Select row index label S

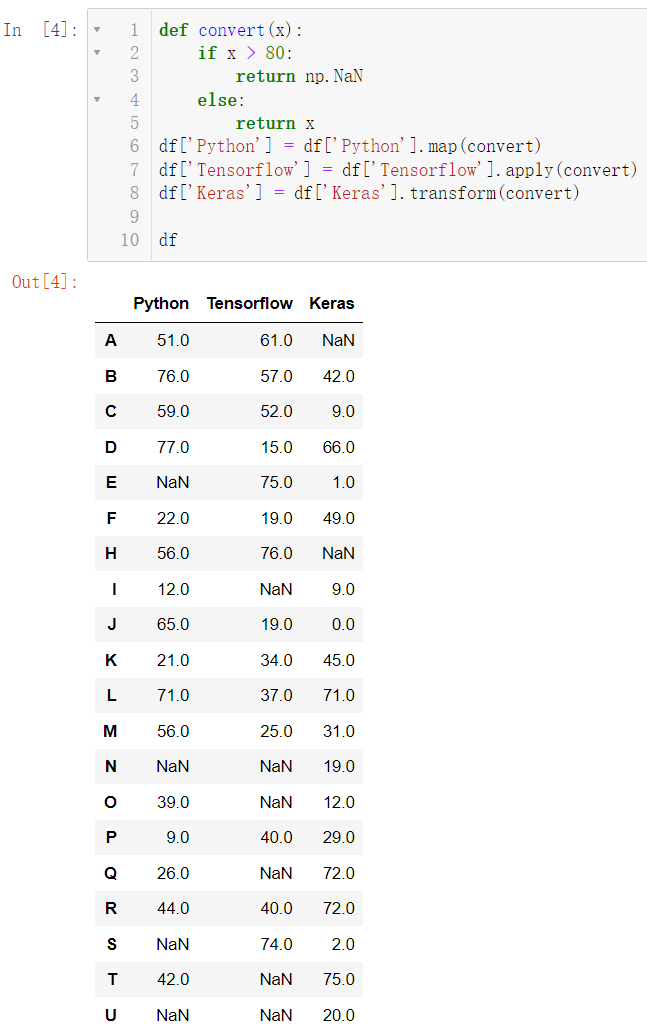click(x=111, y=944)
